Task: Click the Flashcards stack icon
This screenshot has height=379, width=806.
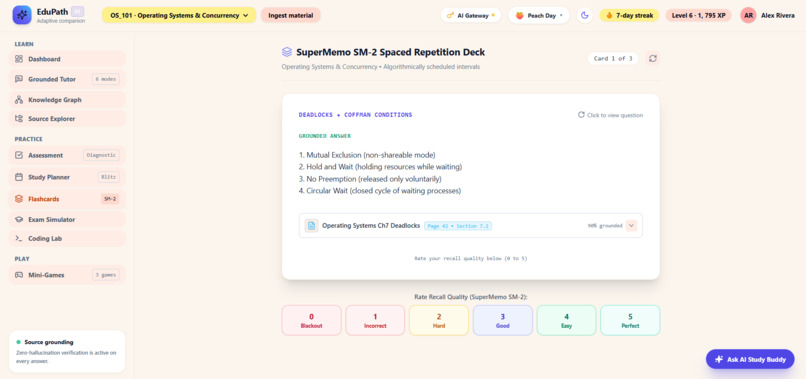Action: [19, 199]
